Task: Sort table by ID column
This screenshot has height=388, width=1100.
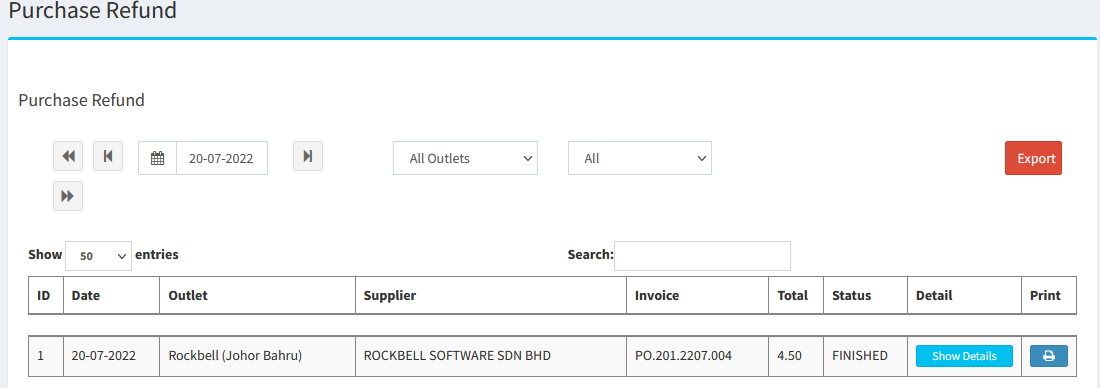Action: click(x=46, y=295)
